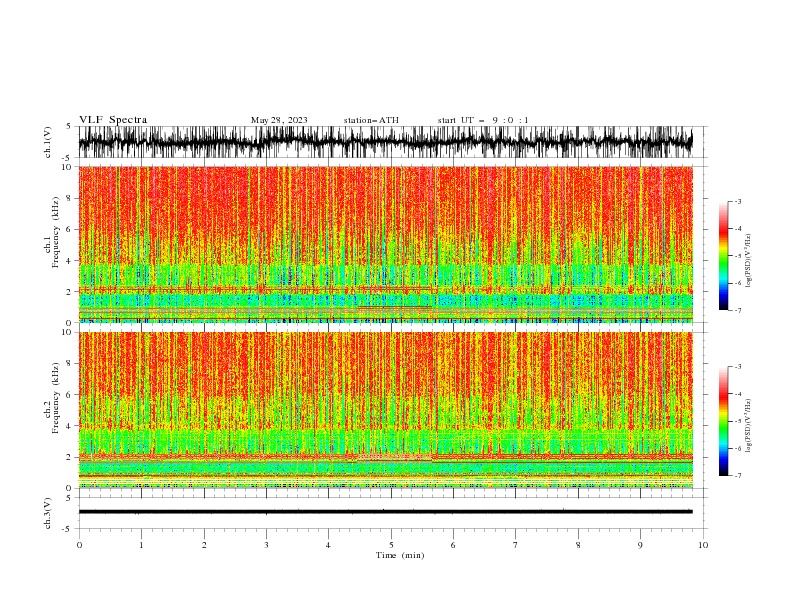Click the "ch.1(V)" axis label
Viewport: 792px width, 612px height.
(48, 142)
